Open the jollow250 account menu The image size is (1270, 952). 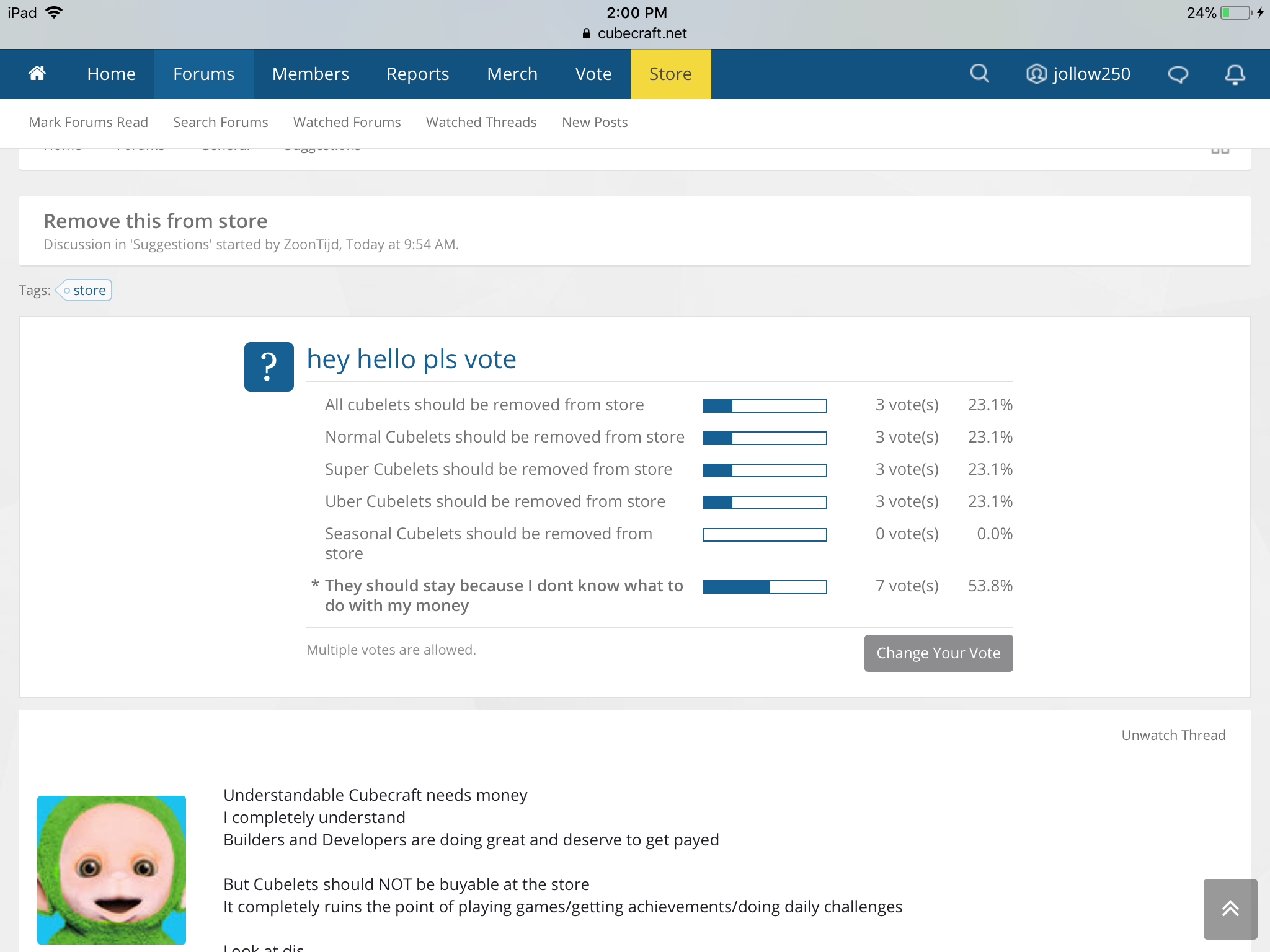click(1078, 74)
